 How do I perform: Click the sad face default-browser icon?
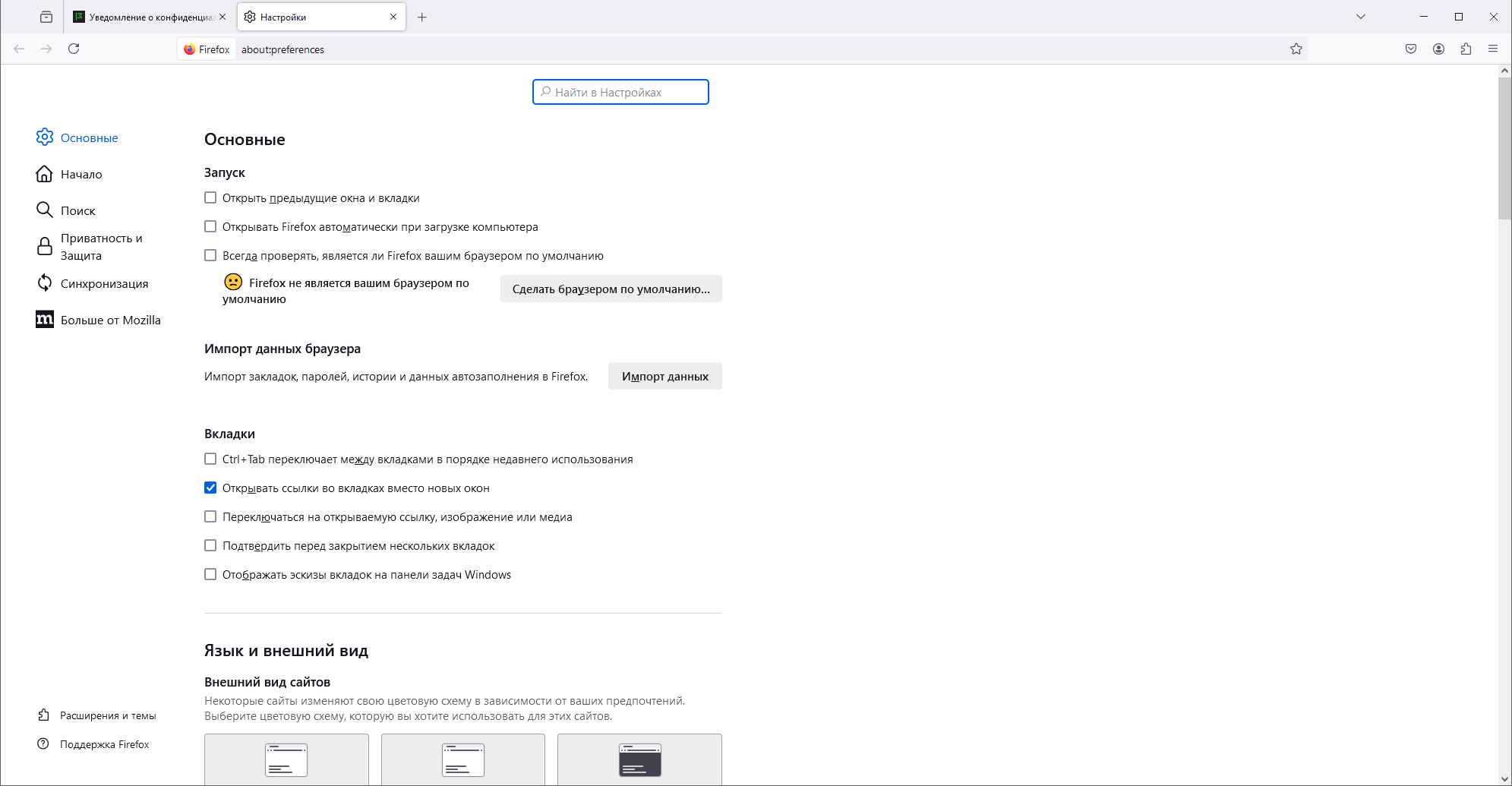(x=233, y=282)
